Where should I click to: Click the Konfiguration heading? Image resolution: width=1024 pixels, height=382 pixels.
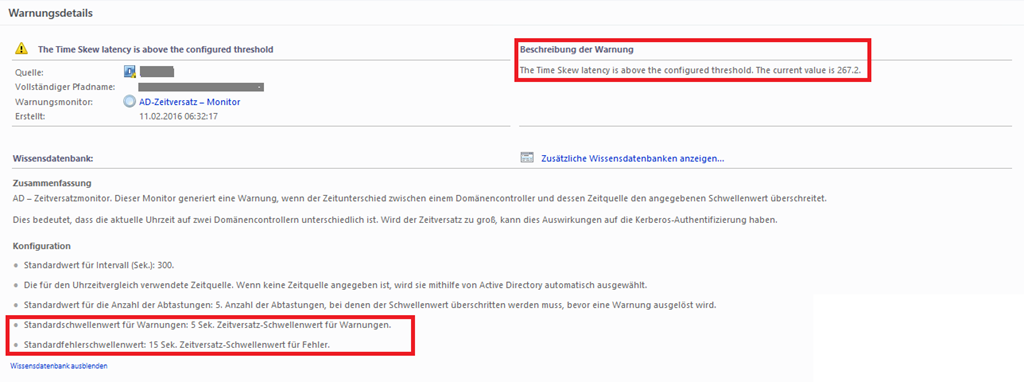(42, 246)
